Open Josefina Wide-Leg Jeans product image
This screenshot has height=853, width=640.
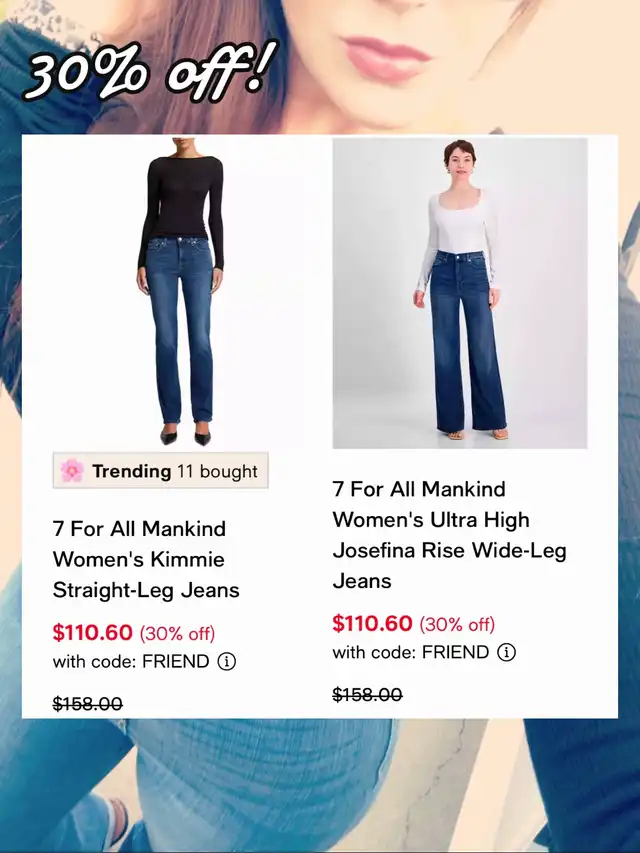(x=460, y=293)
